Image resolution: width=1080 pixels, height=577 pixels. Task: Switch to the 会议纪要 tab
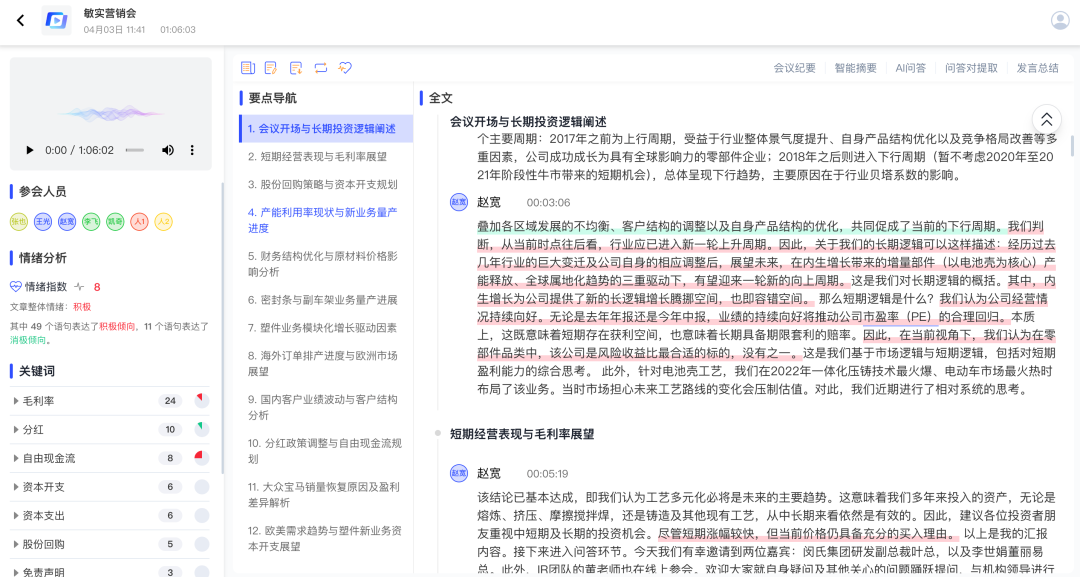pyautogui.click(x=794, y=68)
